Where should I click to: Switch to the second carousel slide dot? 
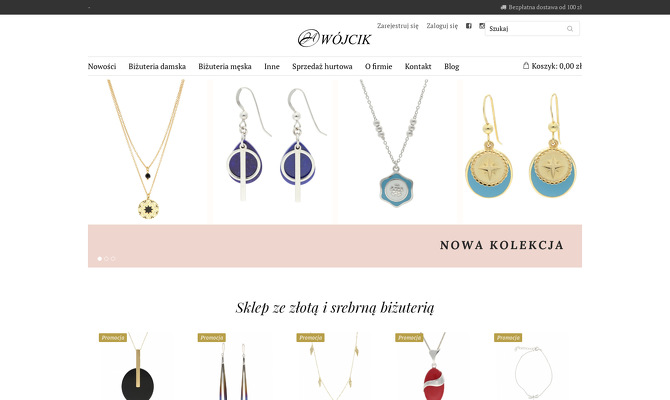106,259
